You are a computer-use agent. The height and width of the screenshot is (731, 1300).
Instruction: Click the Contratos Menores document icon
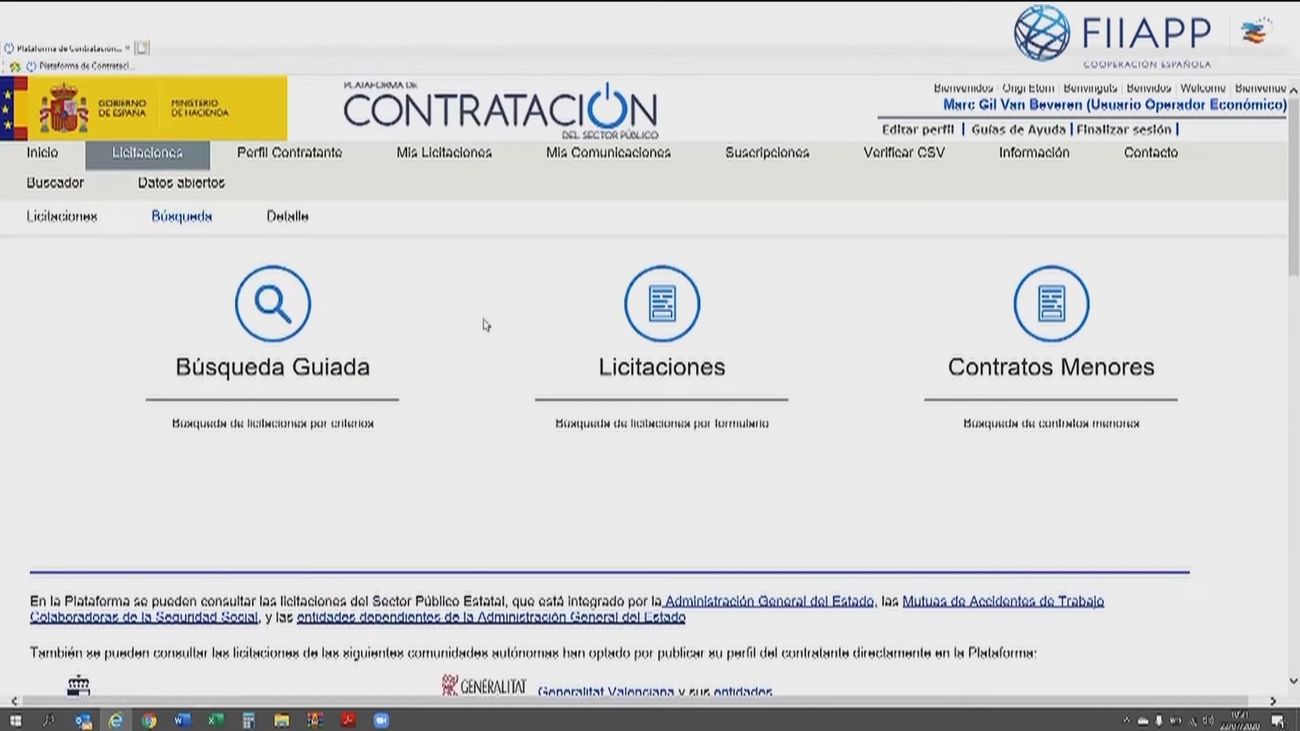[x=1049, y=303]
